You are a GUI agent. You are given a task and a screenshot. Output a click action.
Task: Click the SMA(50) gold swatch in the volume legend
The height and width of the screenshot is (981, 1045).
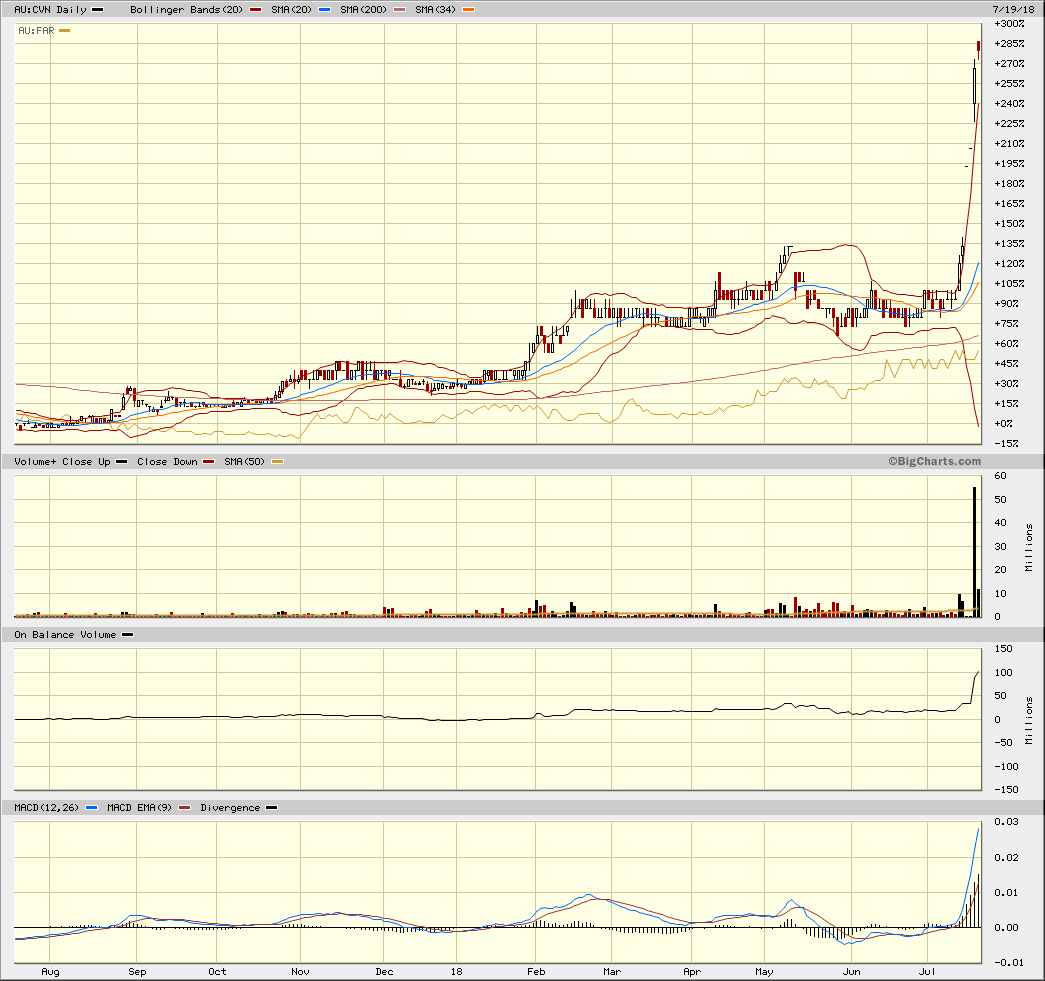point(277,462)
